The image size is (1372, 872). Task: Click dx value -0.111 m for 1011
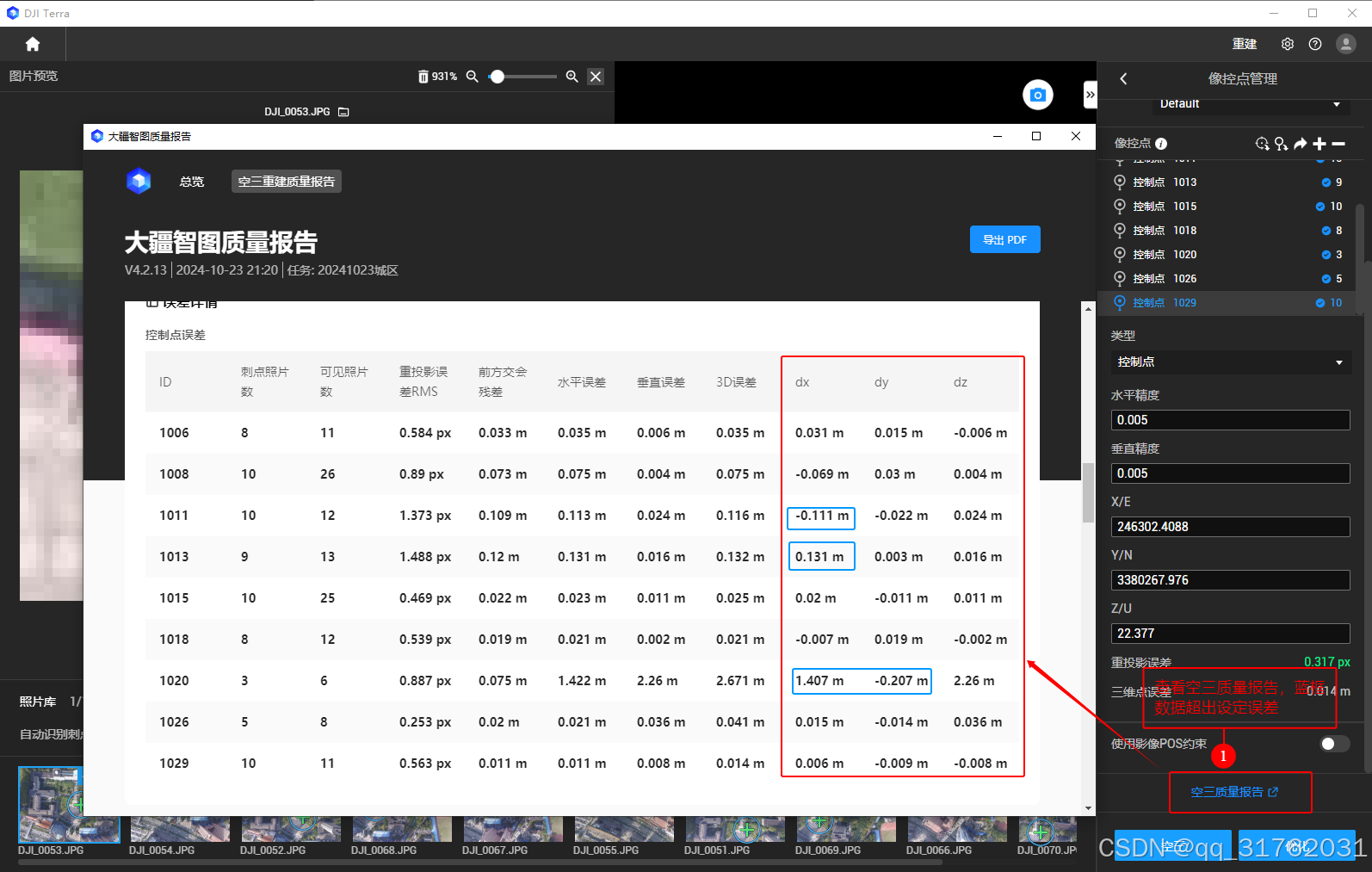click(821, 516)
